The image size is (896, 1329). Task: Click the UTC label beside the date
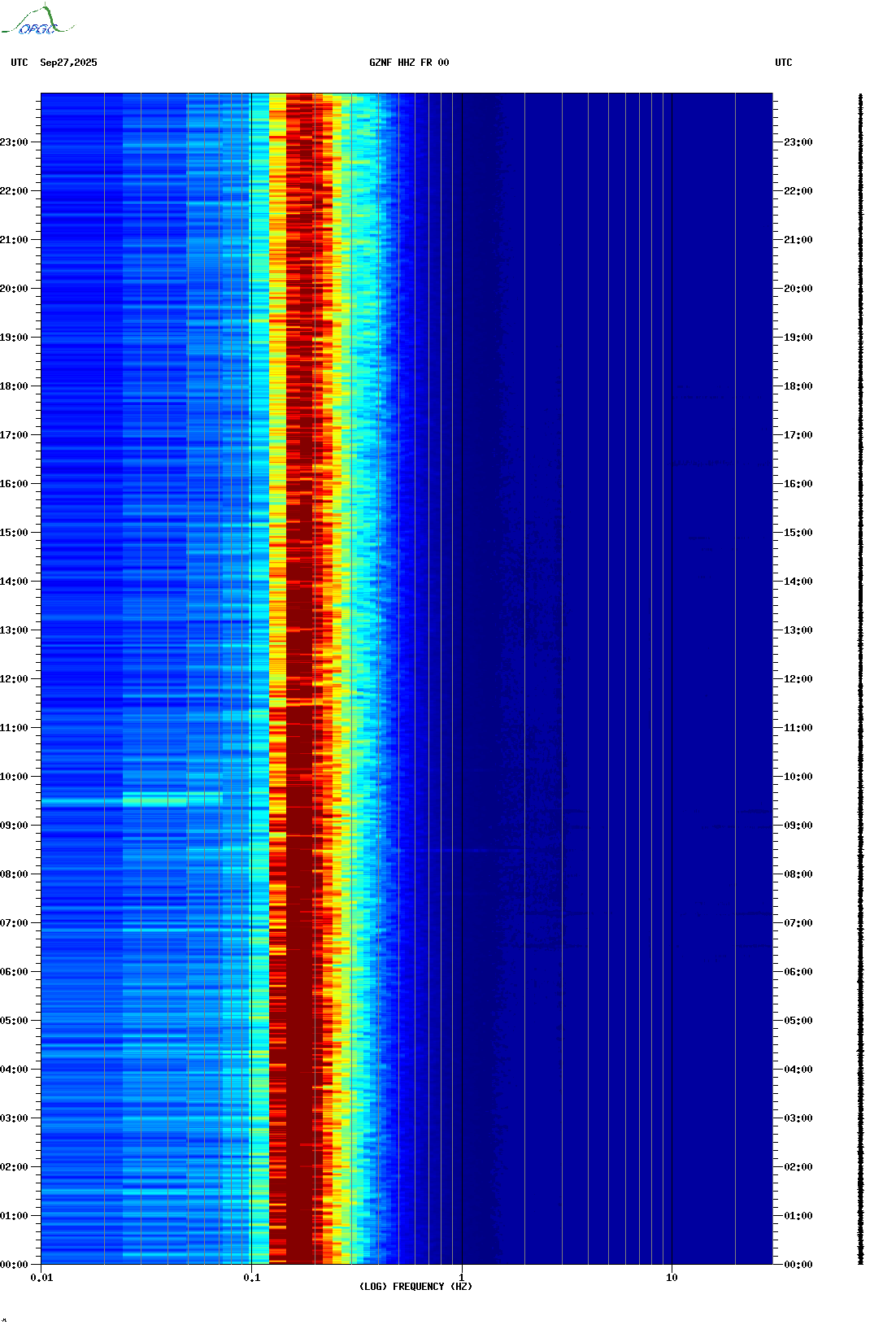20,63
